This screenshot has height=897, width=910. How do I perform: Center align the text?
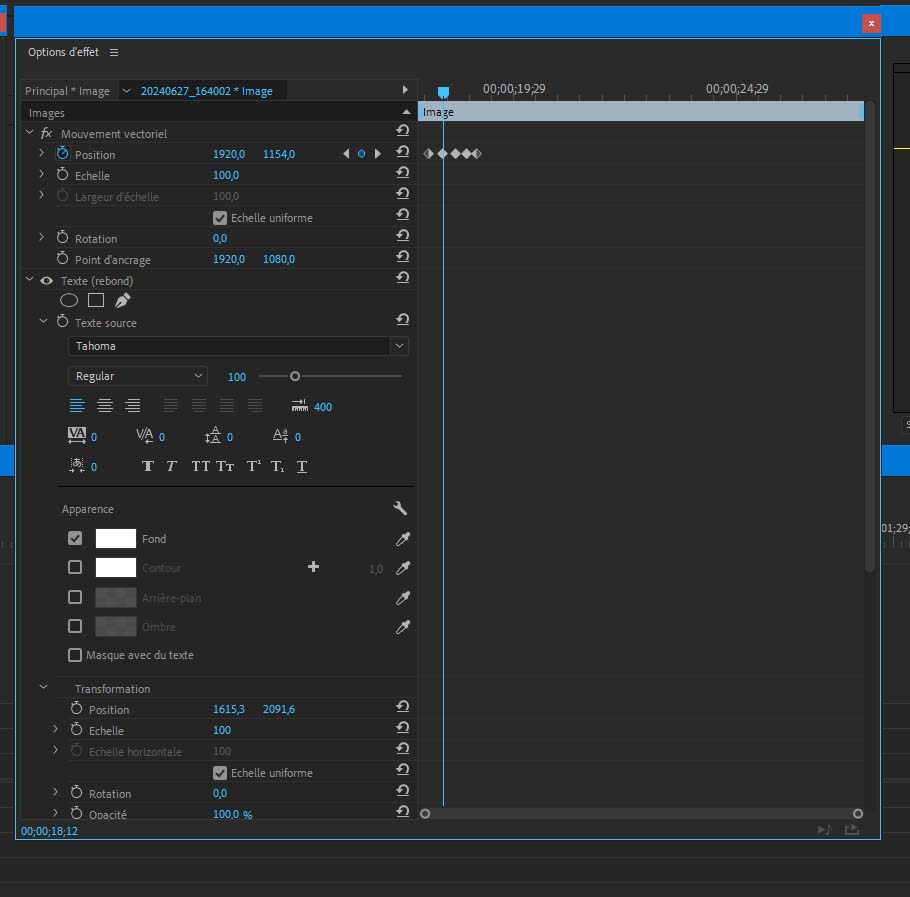pos(105,406)
